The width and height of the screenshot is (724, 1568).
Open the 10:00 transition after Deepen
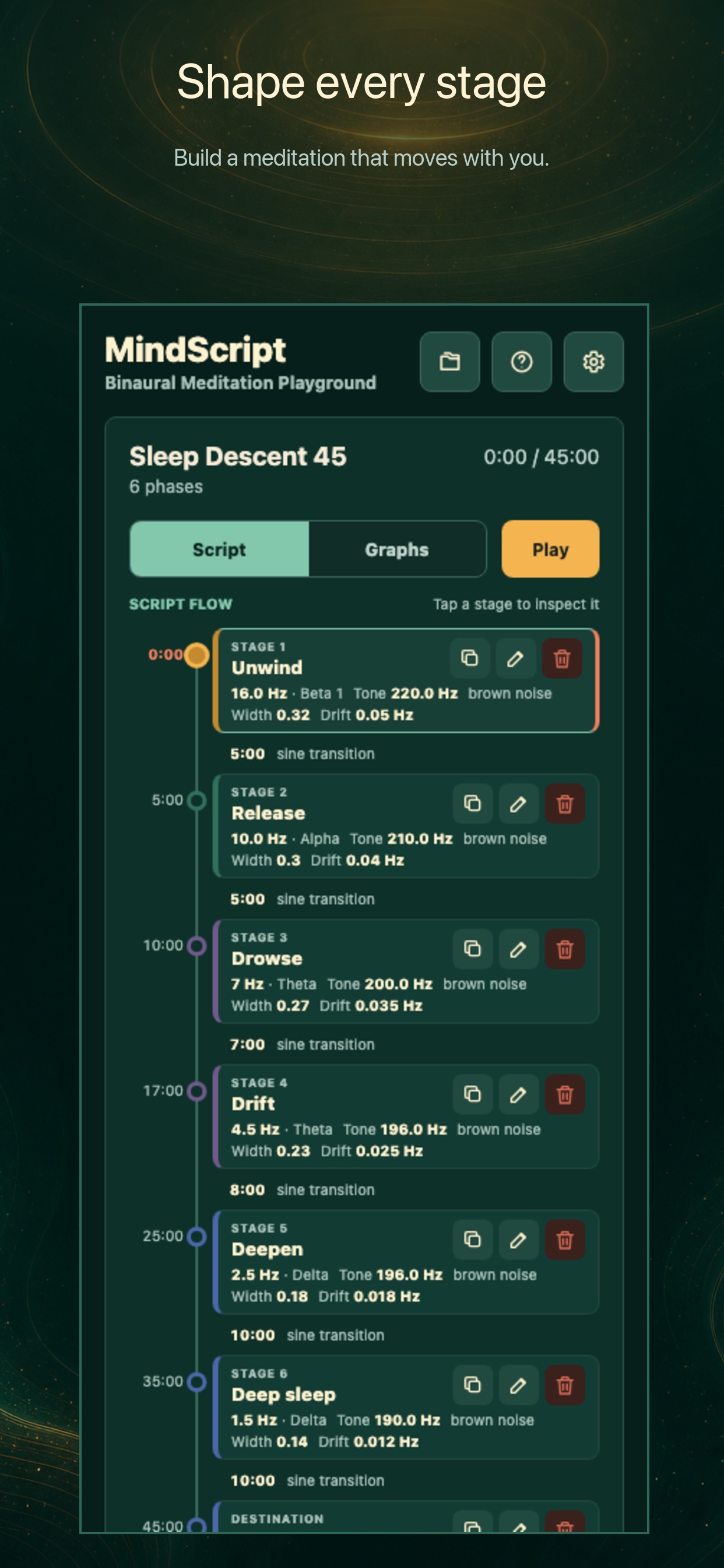pyautogui.click(x=307, y=1335)
